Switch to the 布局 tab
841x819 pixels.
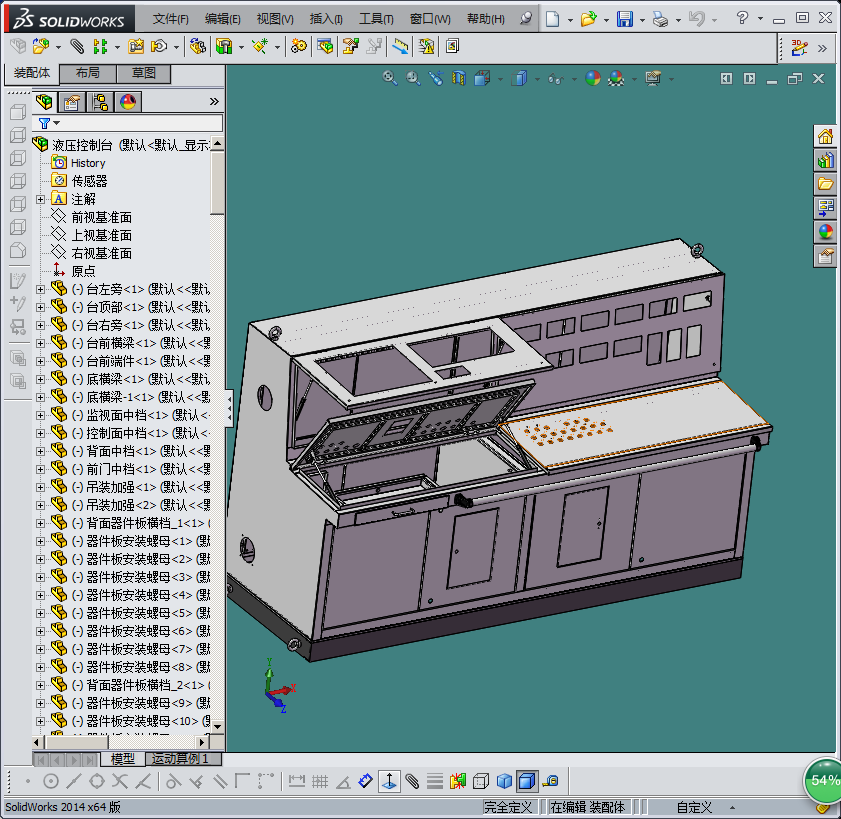tap(87, 73)
